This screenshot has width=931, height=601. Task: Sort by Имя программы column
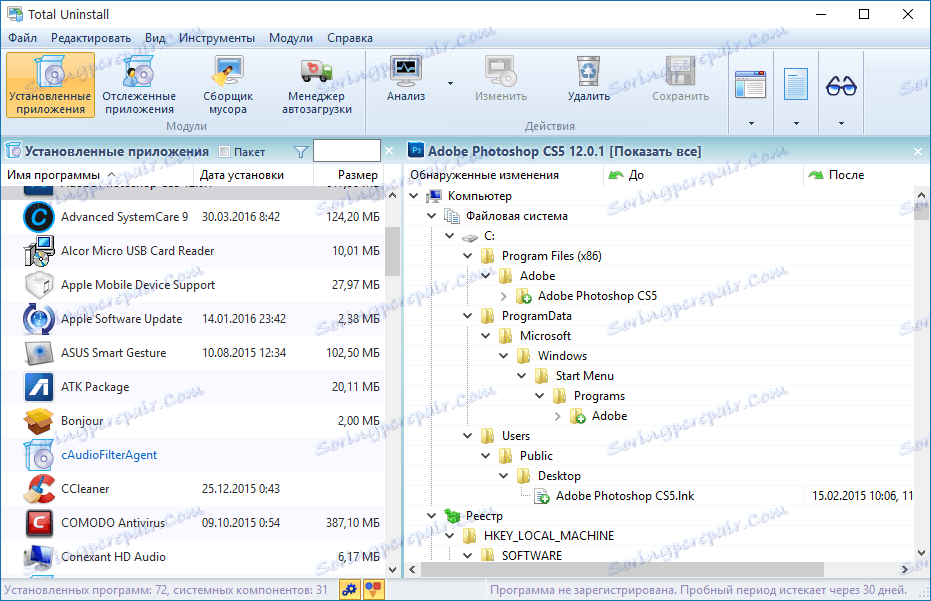point(97,175)
